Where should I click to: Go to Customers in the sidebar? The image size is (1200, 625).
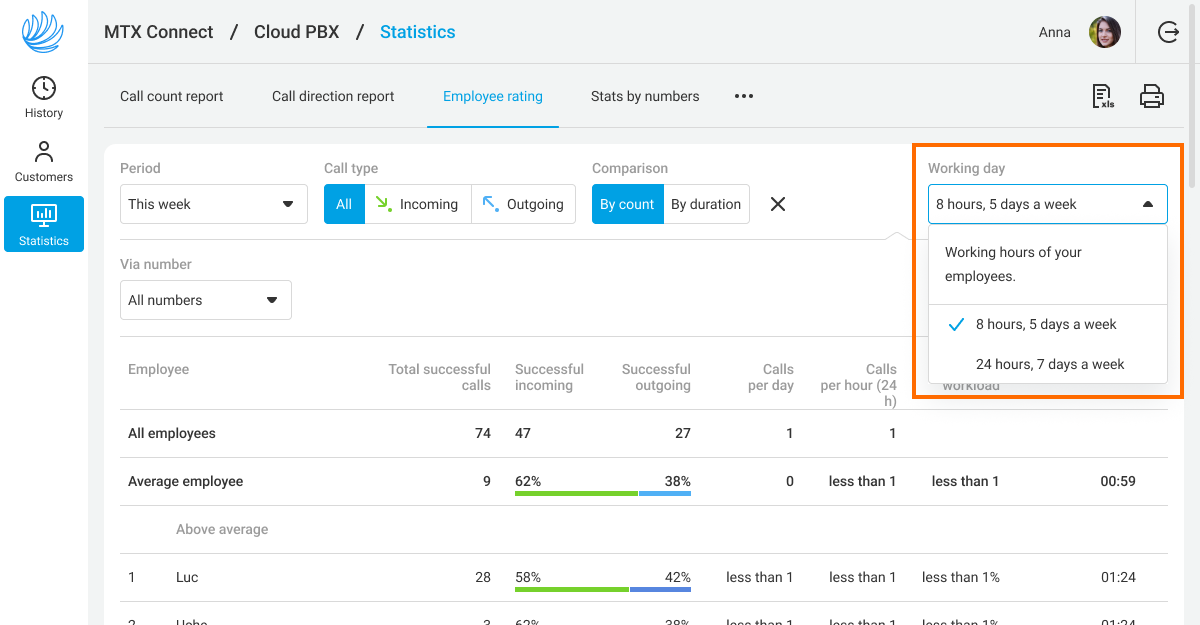coord(44,161)
